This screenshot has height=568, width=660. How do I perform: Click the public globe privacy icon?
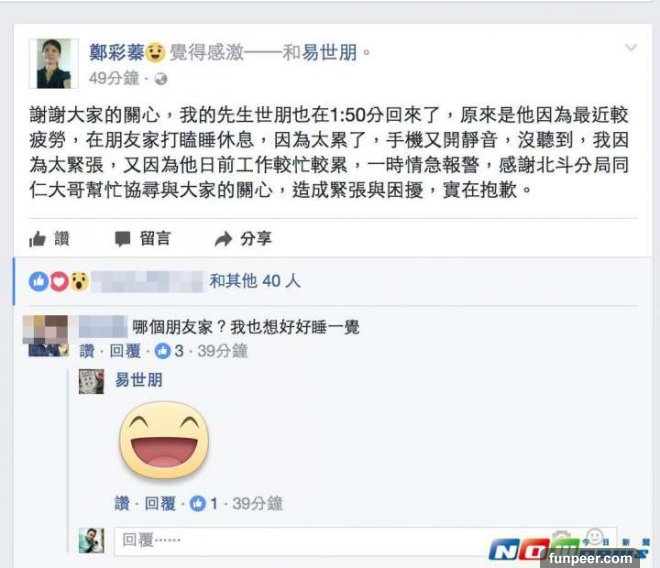[161, 79]
